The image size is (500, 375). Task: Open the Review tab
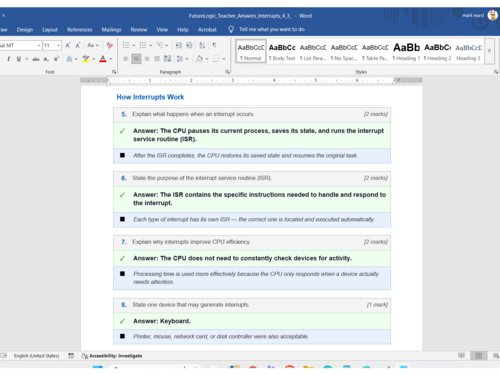coord(139,30)
